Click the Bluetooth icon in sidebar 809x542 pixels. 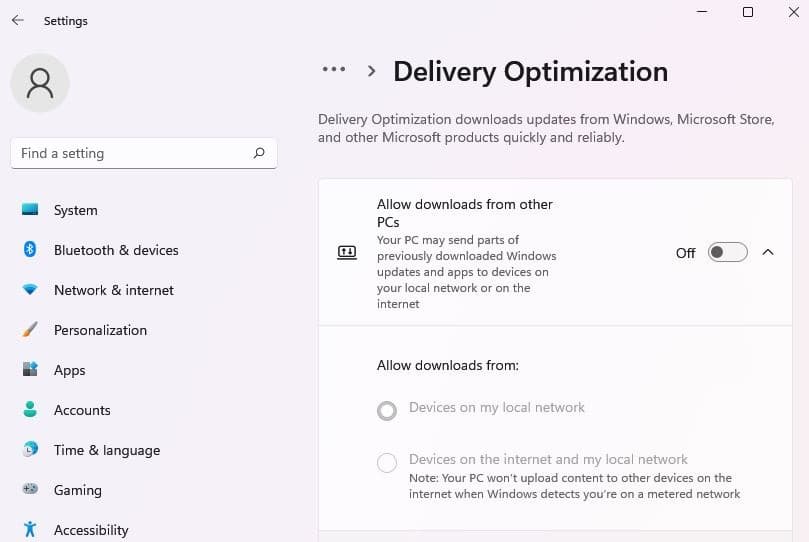point(30,250)
